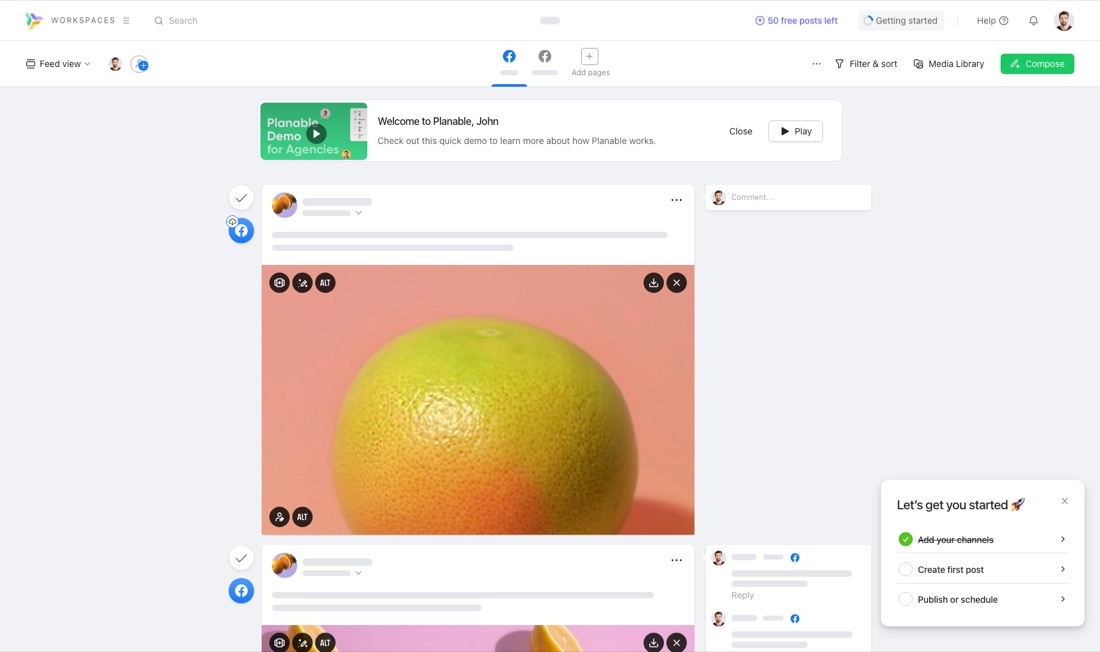The width and height of the screenshot is (1100, 652).
Task: Open the toolbar more options ellipsis
Action: tap(817, 64)
